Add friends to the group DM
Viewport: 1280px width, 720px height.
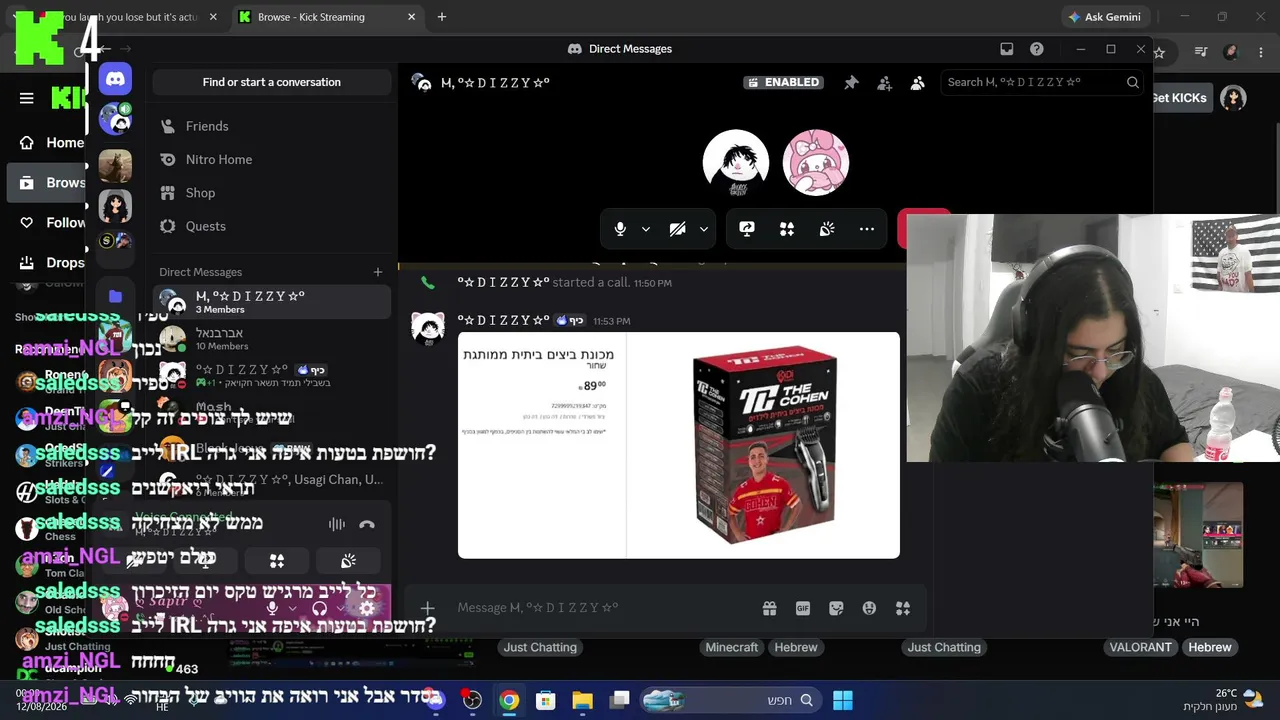point(884,83)
